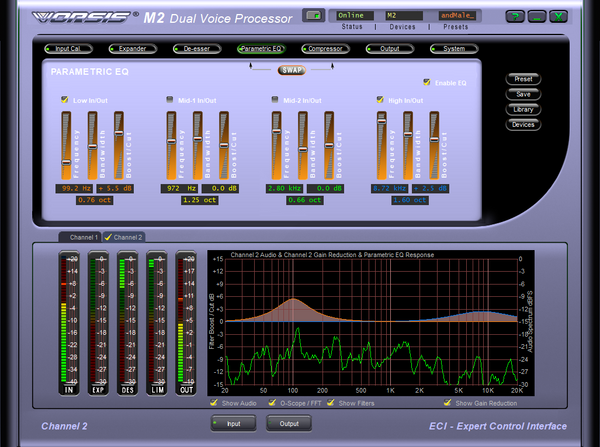Click the Low band Frequency slider handle

[x=66, y=162]
